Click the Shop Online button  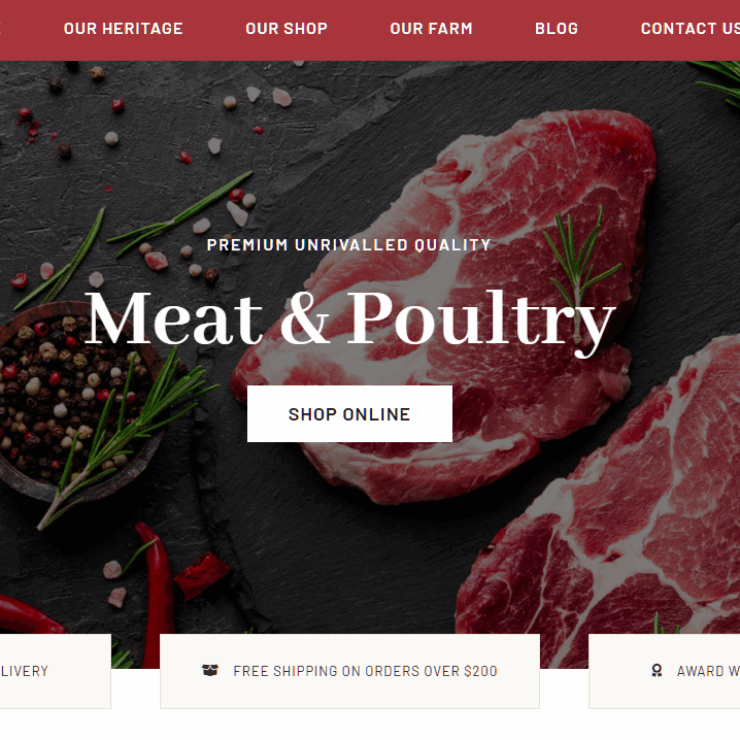point(350,414)
